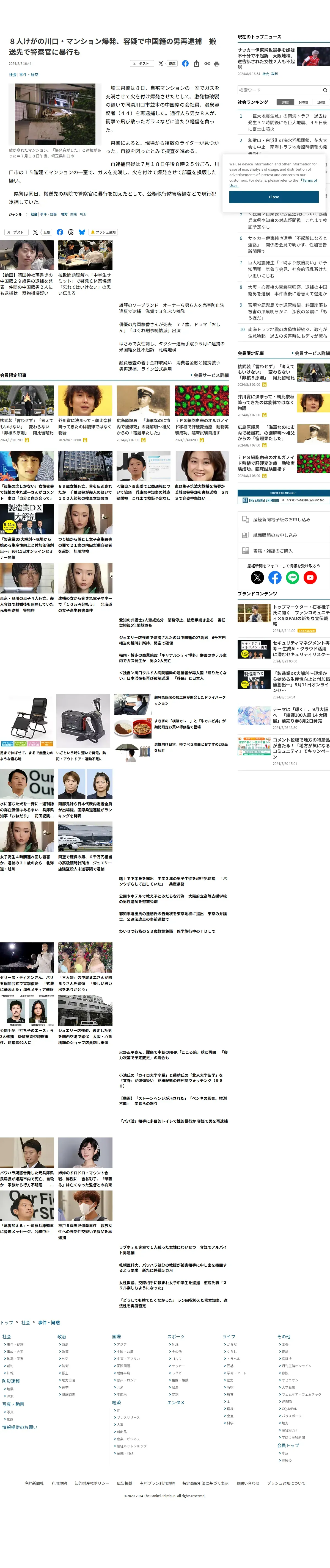Open ranking item 宮崎や鹿児島で水道管破裂
This screenshot has width=330, height=1568.
287,312
